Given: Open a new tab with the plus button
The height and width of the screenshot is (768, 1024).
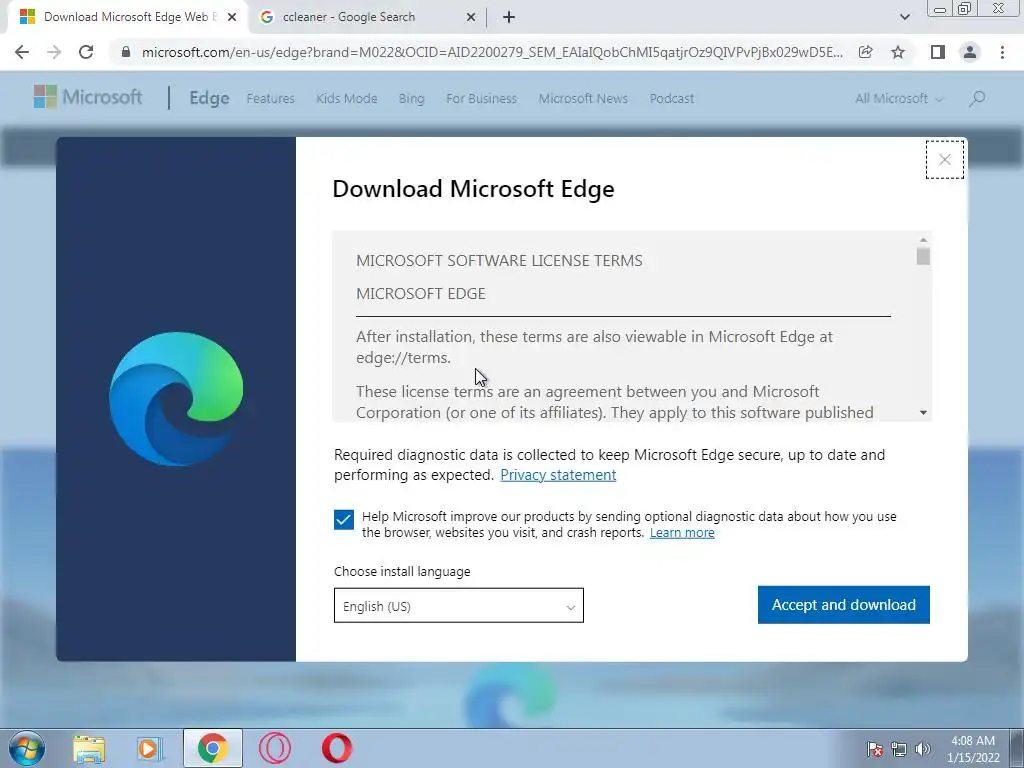Looking at the screenshot, I should coord(509,17).
